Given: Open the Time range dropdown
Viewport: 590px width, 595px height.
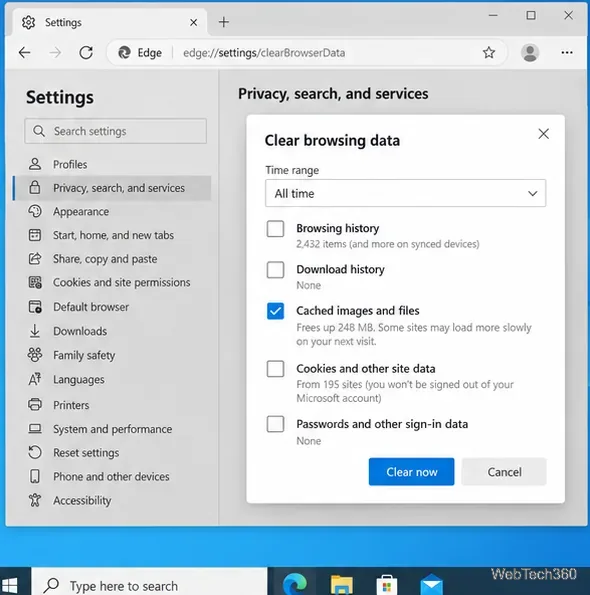Looking at the screenshot, I should click(x=405, y=193).
